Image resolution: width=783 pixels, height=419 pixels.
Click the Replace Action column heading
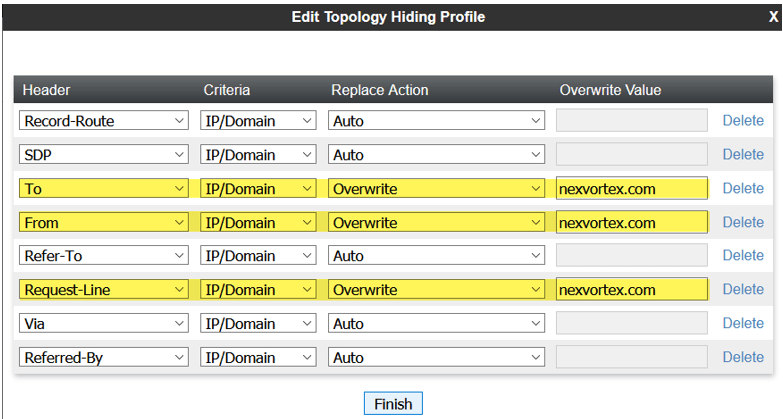click(380, 90)
